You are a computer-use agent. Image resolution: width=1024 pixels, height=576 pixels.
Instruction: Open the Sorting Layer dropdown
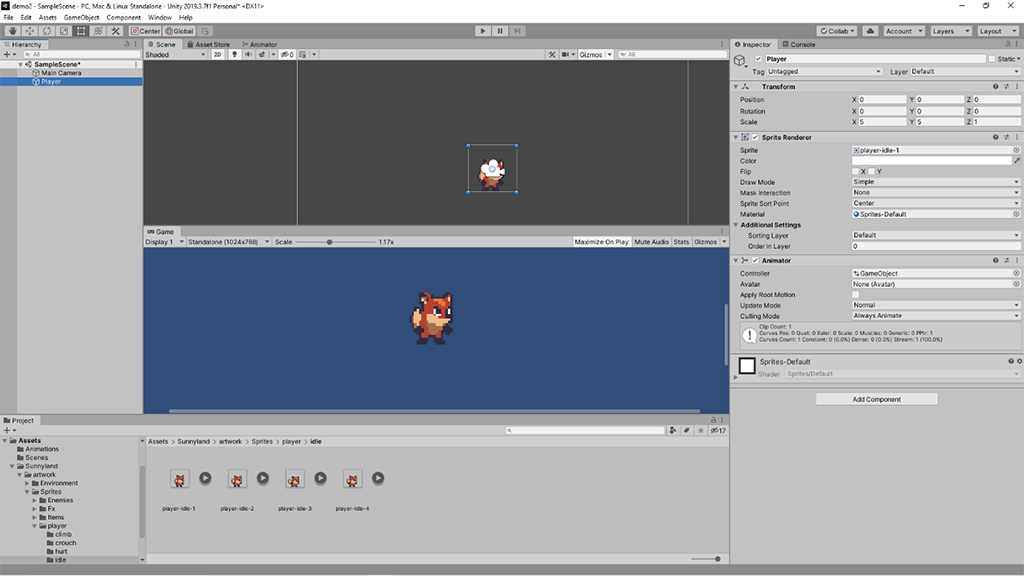pos(935,235)
